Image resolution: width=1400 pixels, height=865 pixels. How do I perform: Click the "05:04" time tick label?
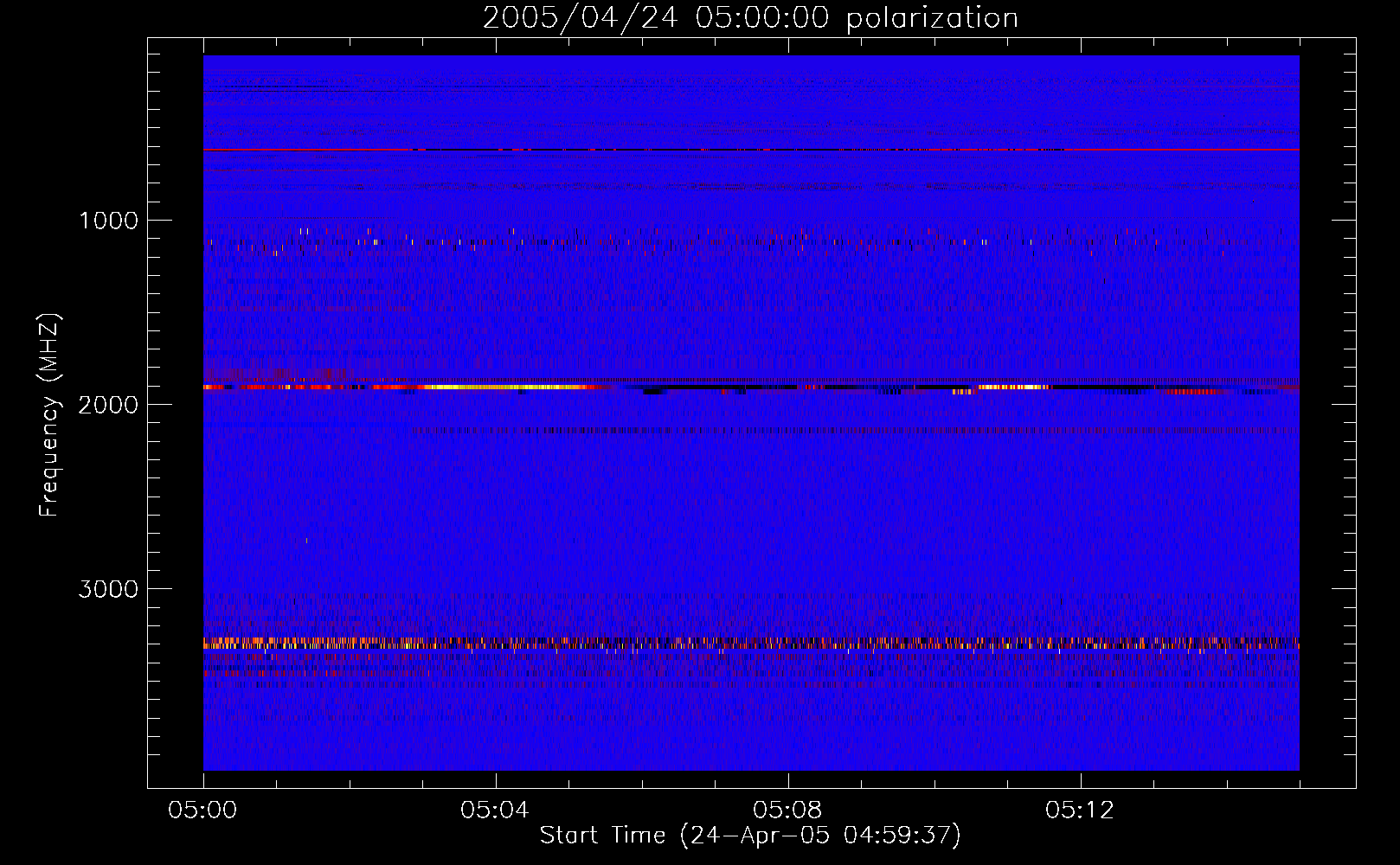pos(496,811)
